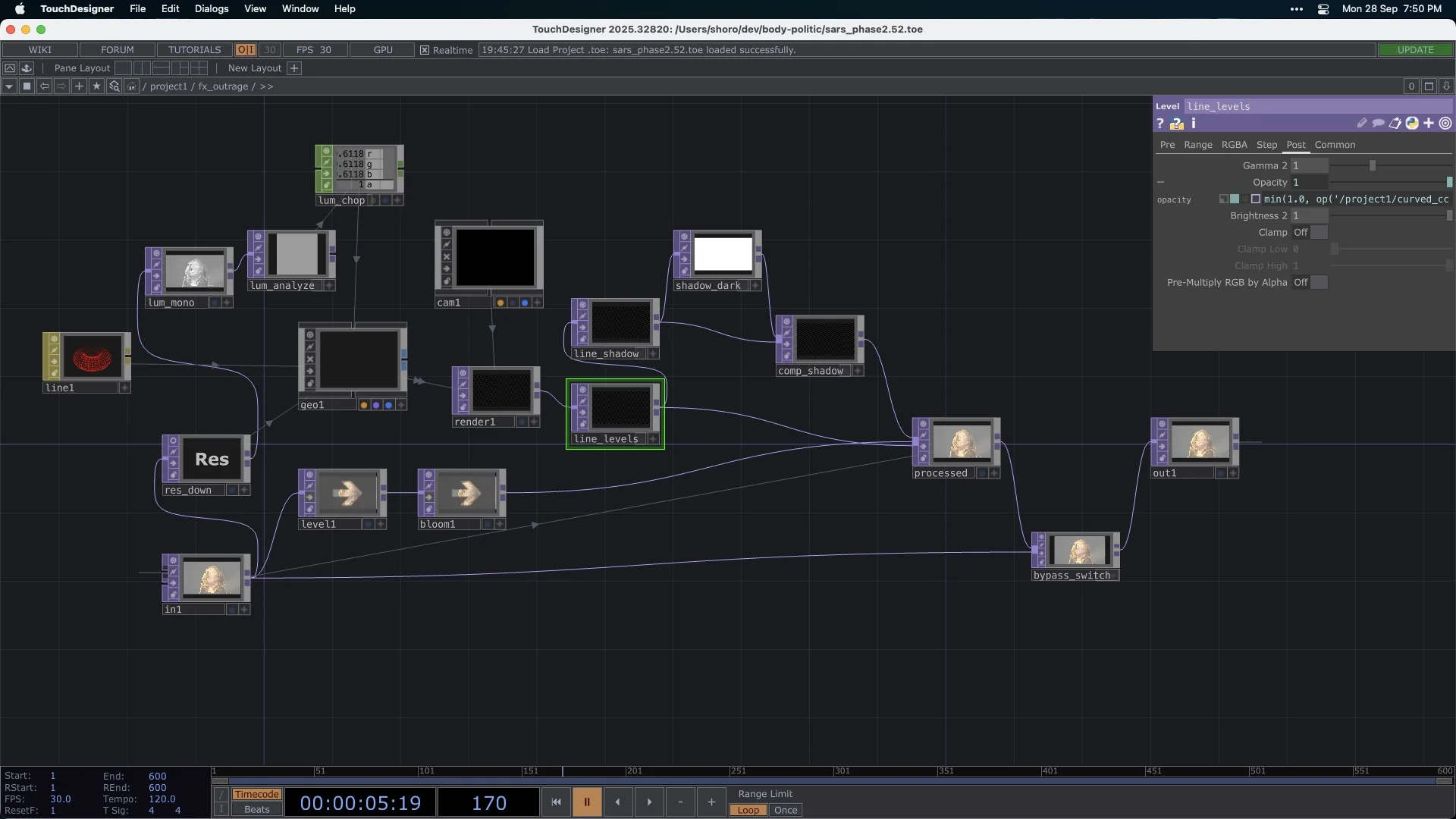Open the Range parameter tab

coord(1198,145)
